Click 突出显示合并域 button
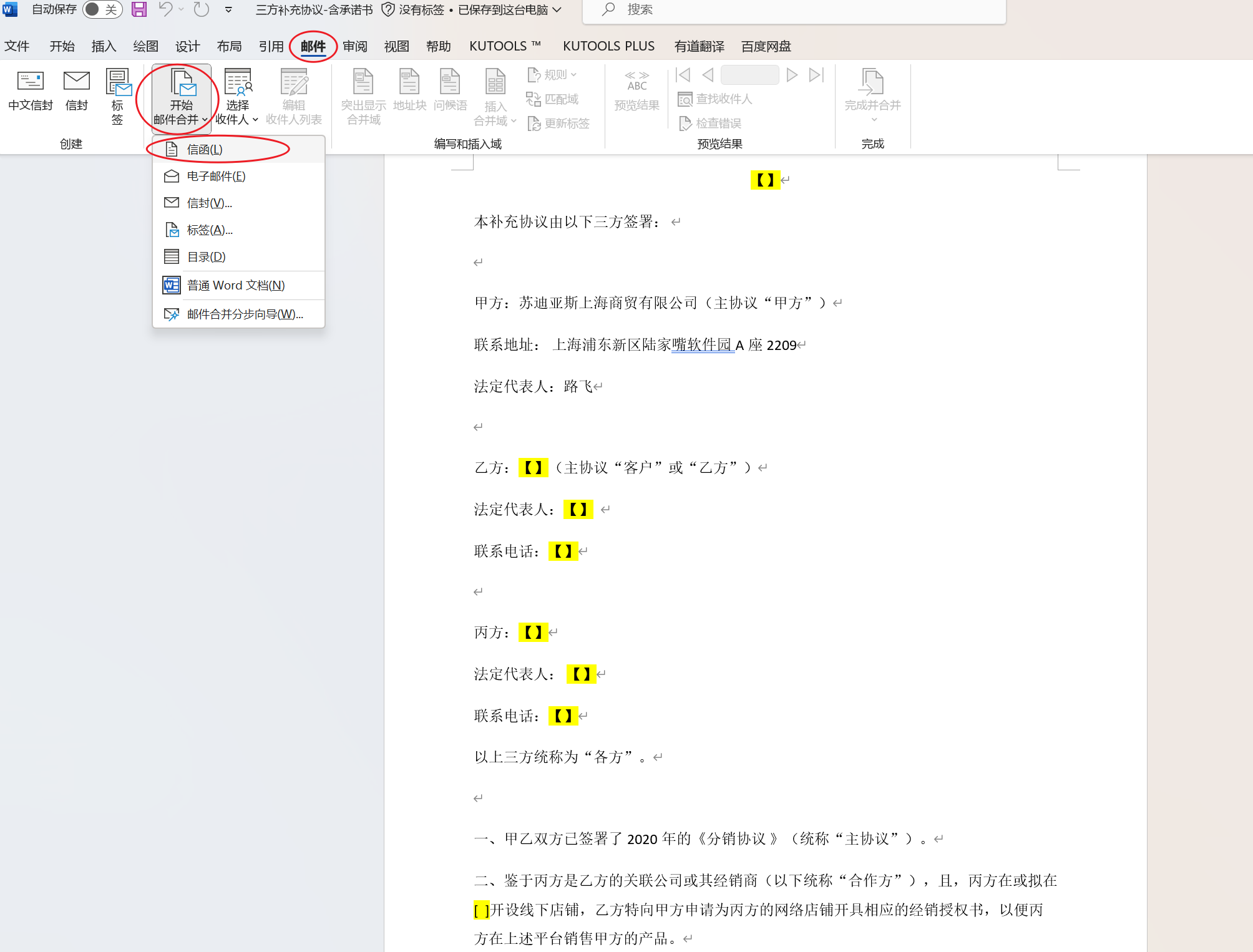 364,97
